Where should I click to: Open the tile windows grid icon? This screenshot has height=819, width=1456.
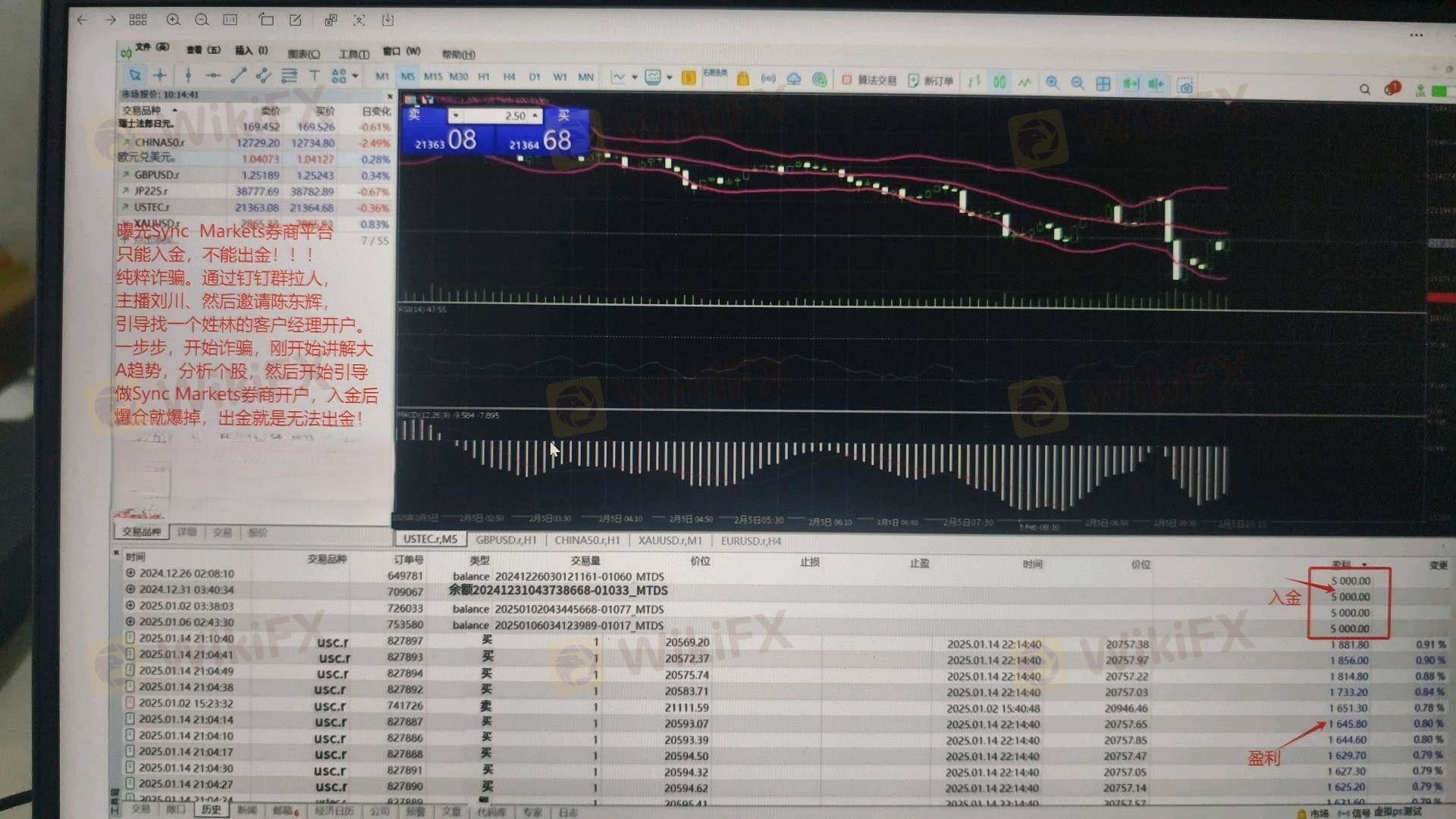(x=1103, y=83)
